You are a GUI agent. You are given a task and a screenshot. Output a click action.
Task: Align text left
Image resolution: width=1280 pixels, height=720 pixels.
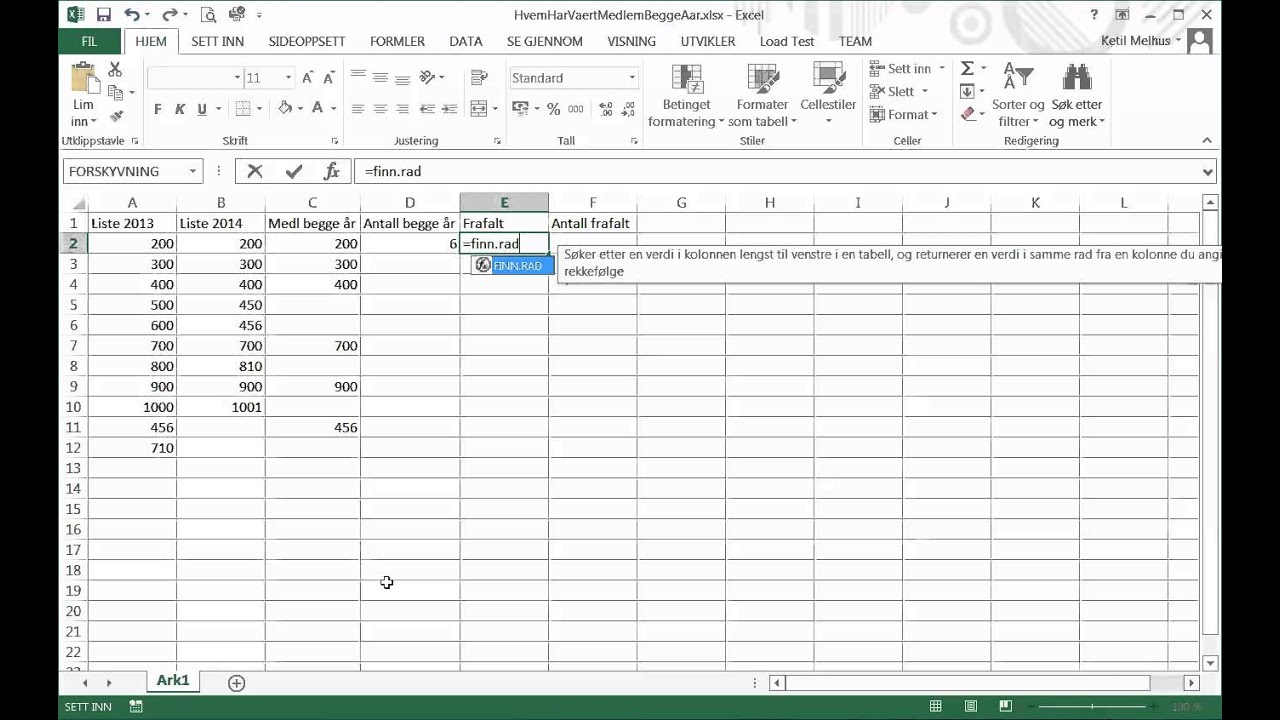point(357,109)
